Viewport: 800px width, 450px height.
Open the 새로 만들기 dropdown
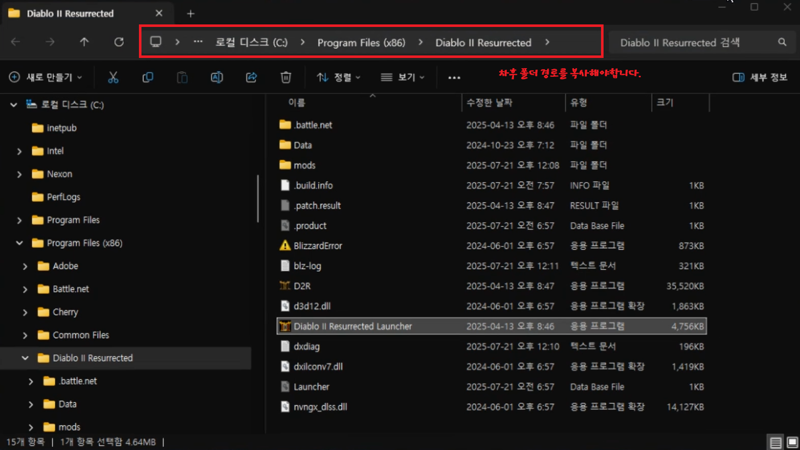[45, 78]
